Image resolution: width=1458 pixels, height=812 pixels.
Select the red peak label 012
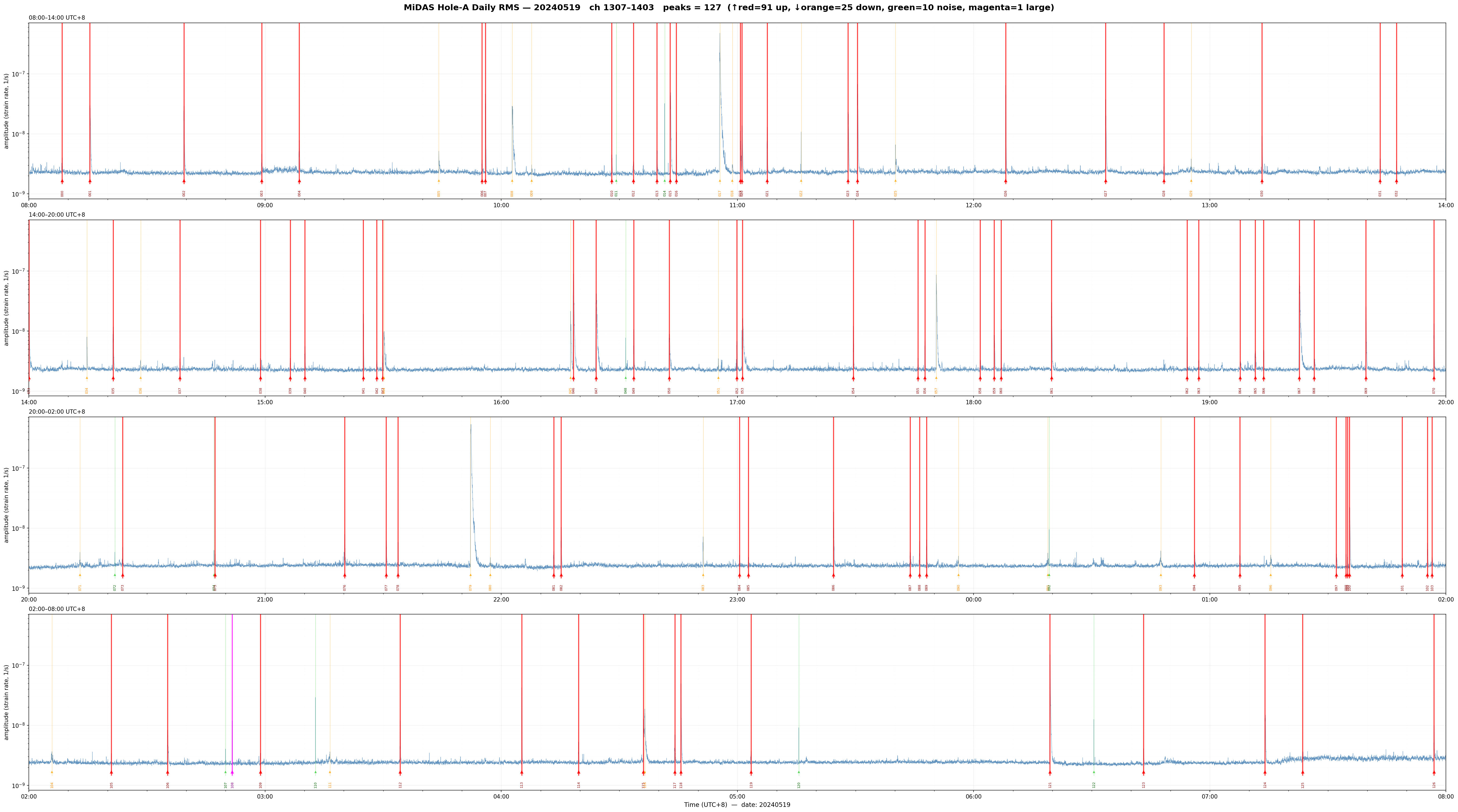tap(633, 194)
